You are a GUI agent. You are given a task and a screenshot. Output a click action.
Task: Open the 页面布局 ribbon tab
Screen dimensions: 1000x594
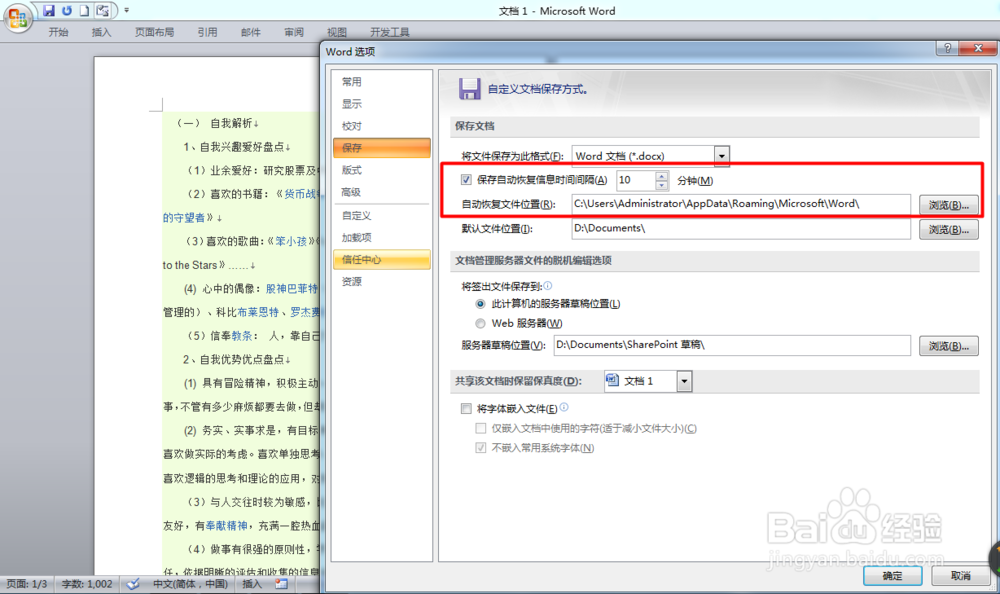tap(154, 32)
